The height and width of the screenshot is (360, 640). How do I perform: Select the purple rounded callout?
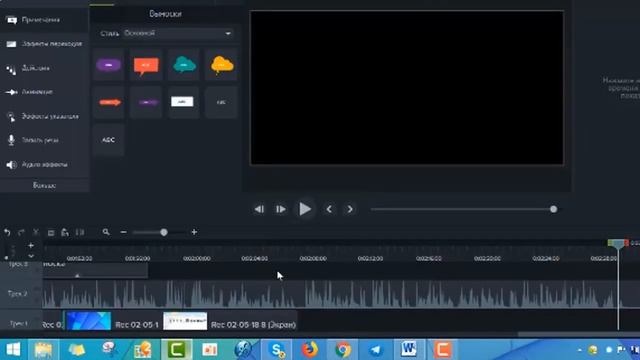pos(108,65)
